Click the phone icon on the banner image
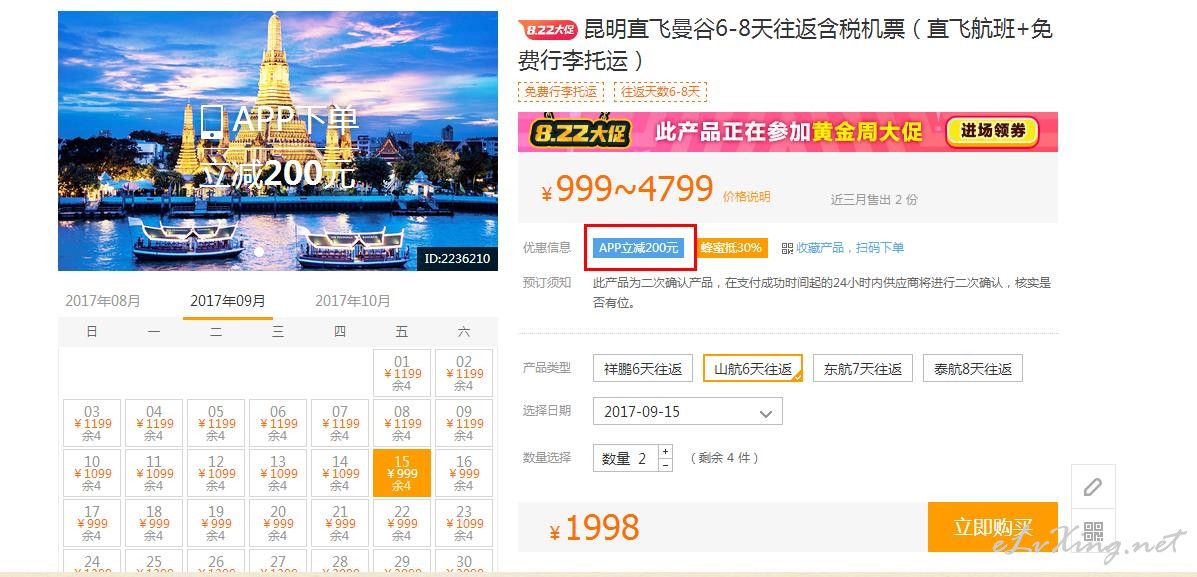 click(214, 122)
